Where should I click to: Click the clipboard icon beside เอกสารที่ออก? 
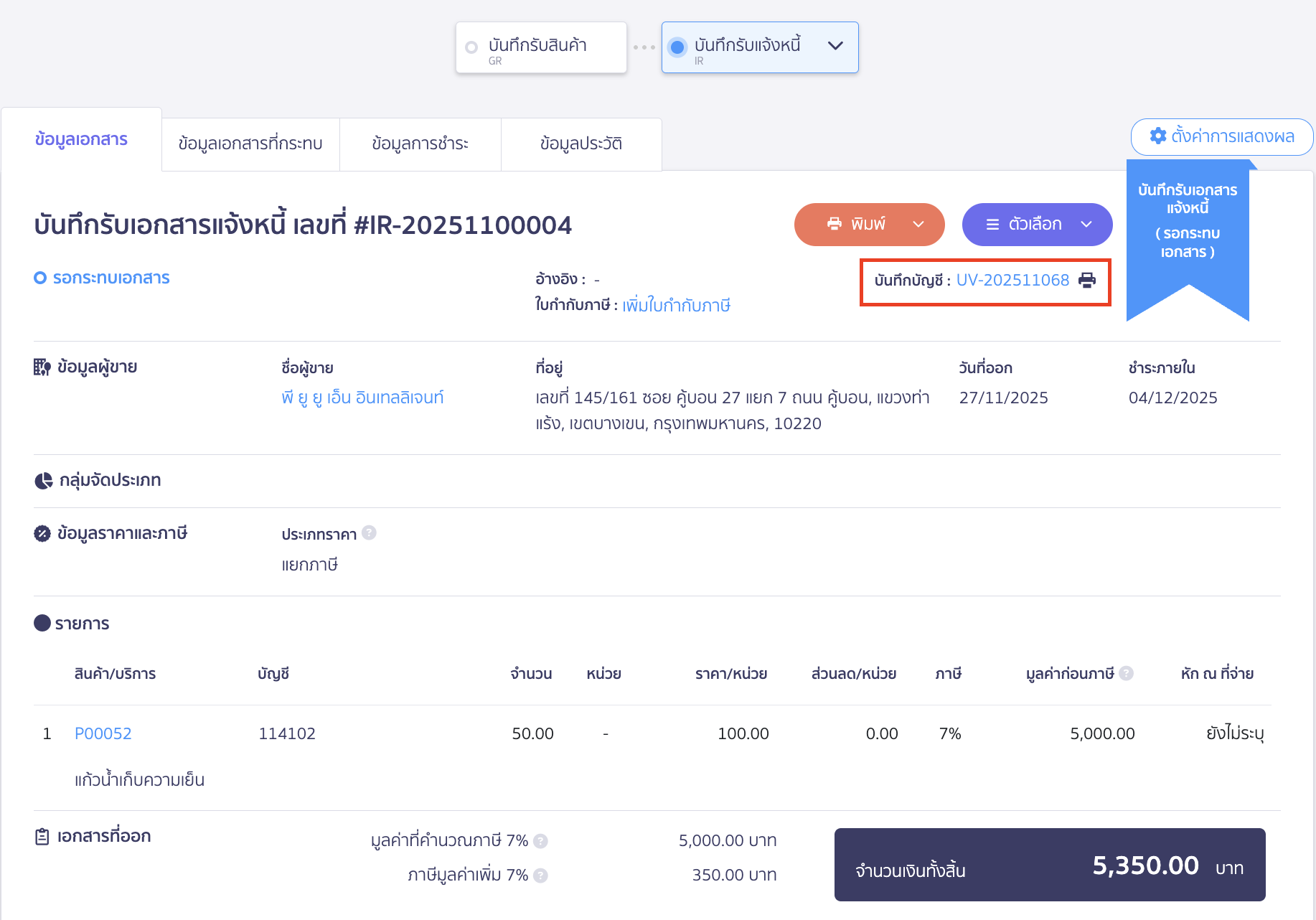(42, 837)
